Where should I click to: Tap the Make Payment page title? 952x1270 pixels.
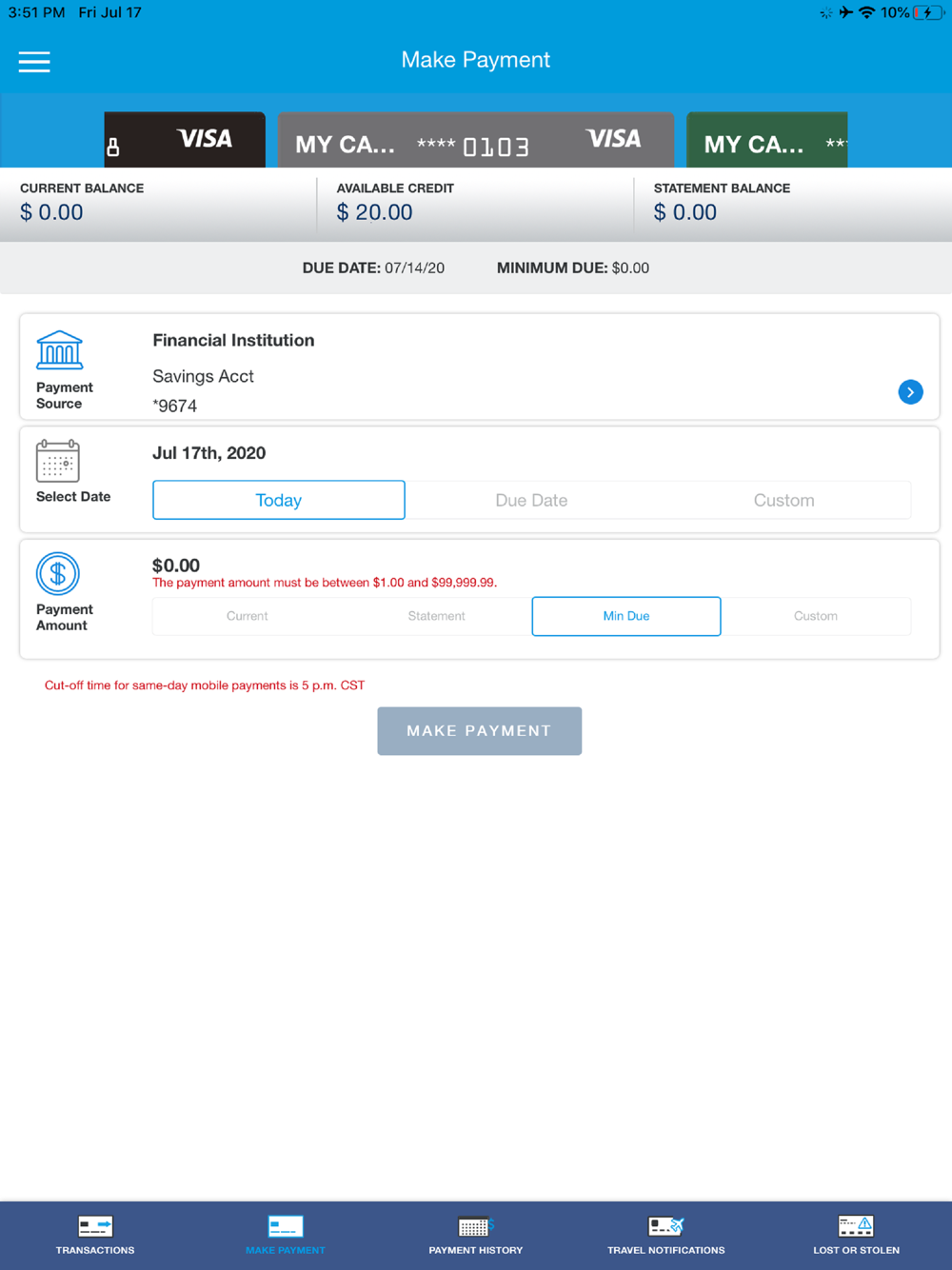coord(475,60)
